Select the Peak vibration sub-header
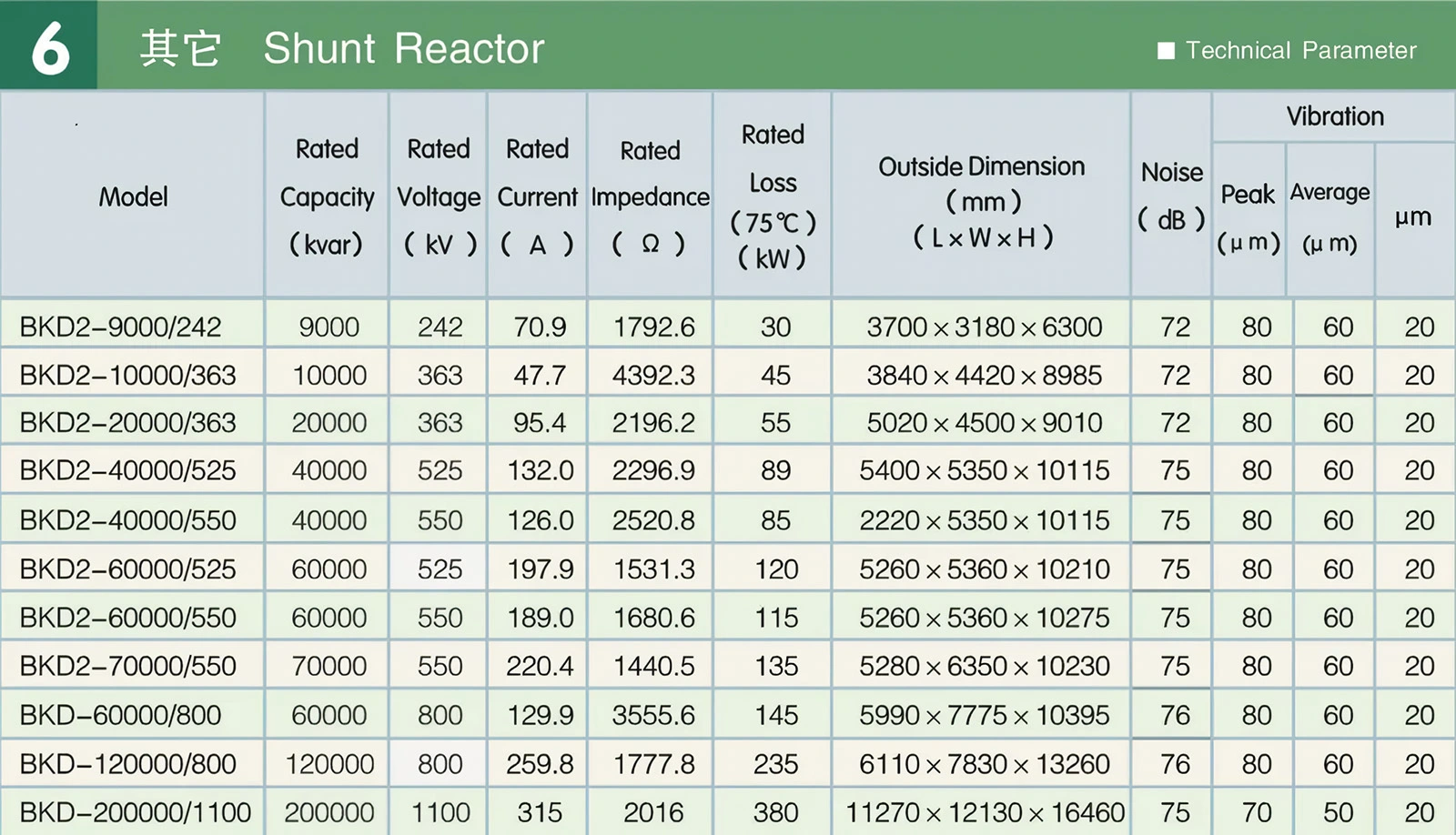Image resolution: width=1456 pixels, height=835 pixels. [1248, 218]
